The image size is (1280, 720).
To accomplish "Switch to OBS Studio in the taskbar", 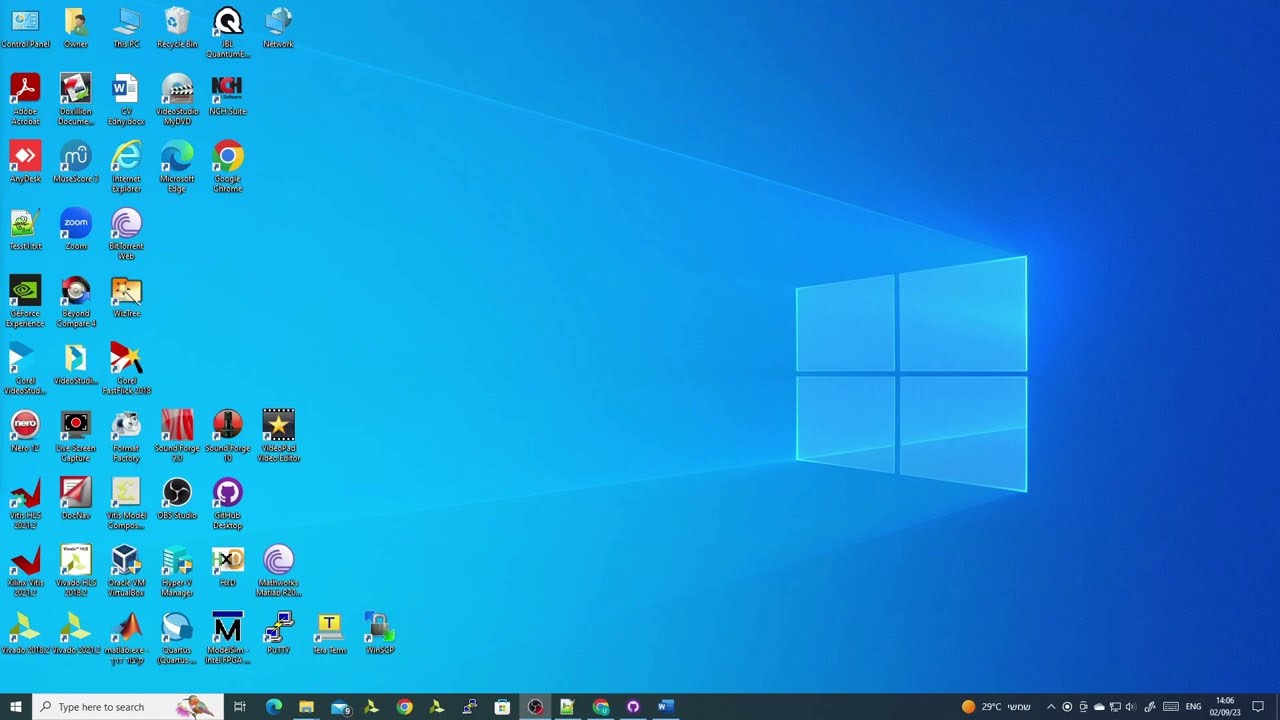I will coord(535,707).
